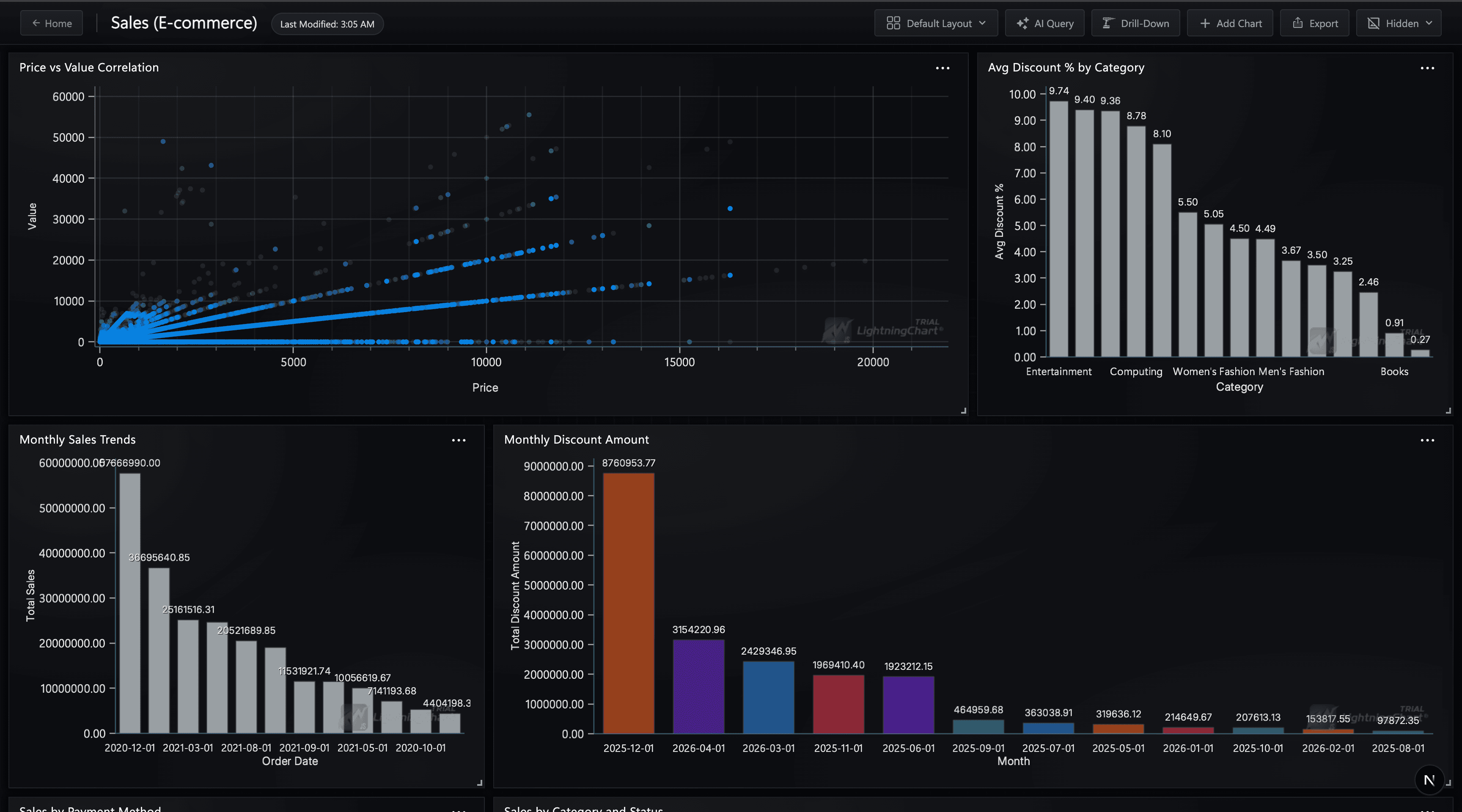Select the purple 2026-04-01 discount bar
The width and height of the screenshot is (1462, 812).
699,686
